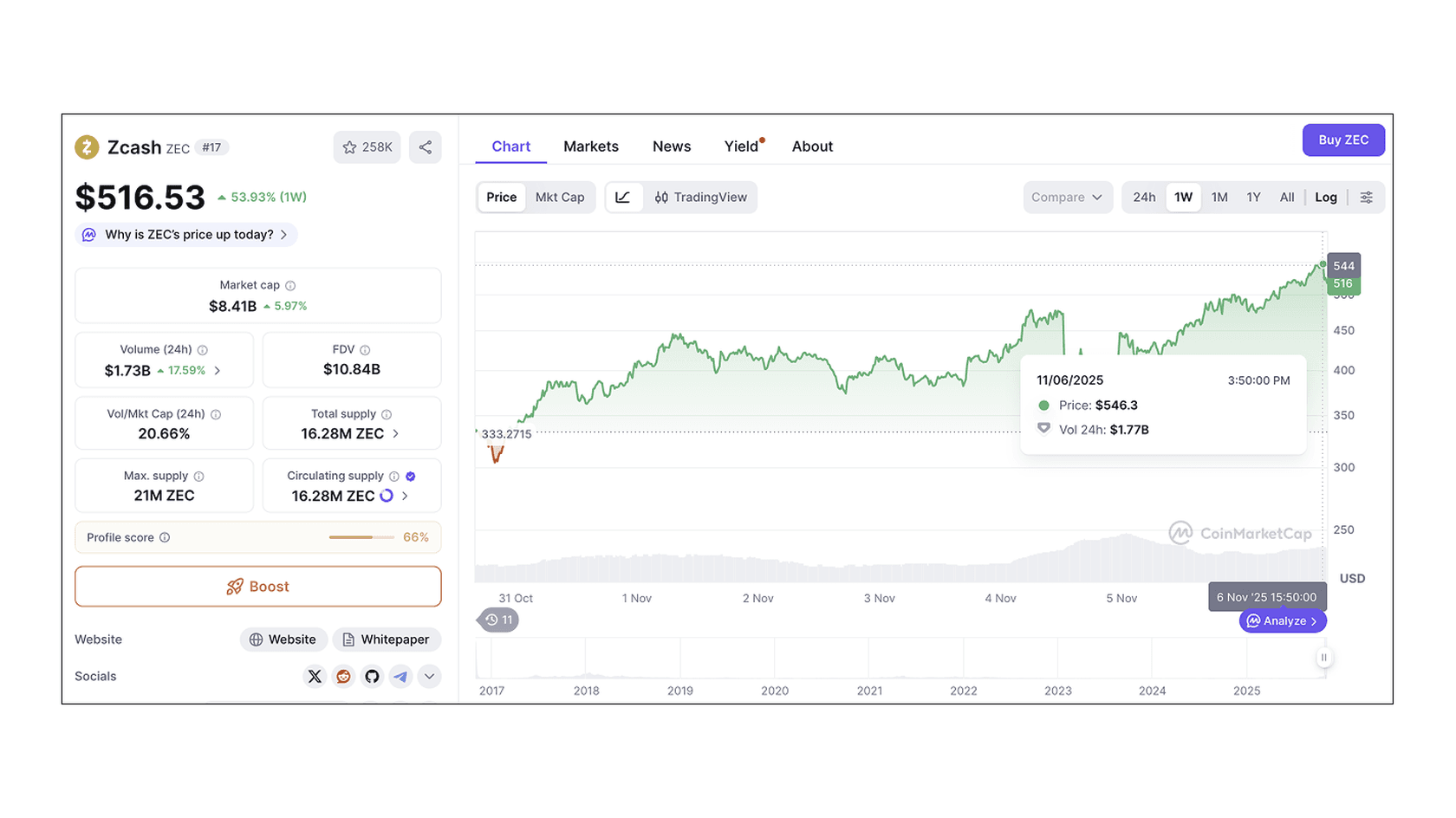Open the News tab
This screenshot has width=1456, height=818.
tap(671, 146)
